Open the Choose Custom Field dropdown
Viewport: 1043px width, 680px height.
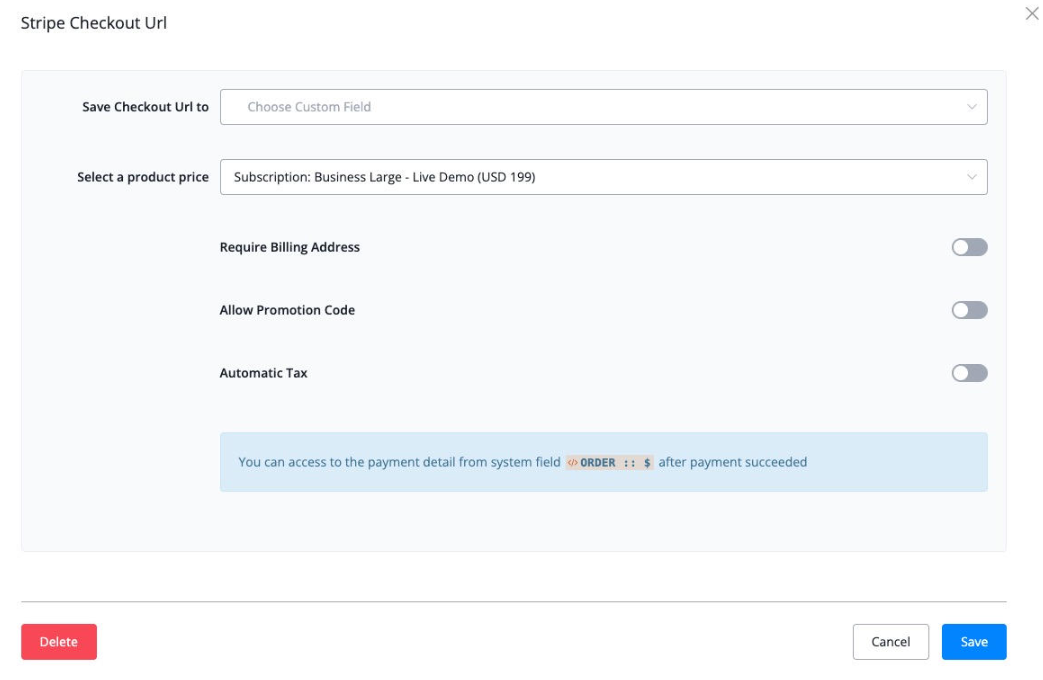[602, 107]
